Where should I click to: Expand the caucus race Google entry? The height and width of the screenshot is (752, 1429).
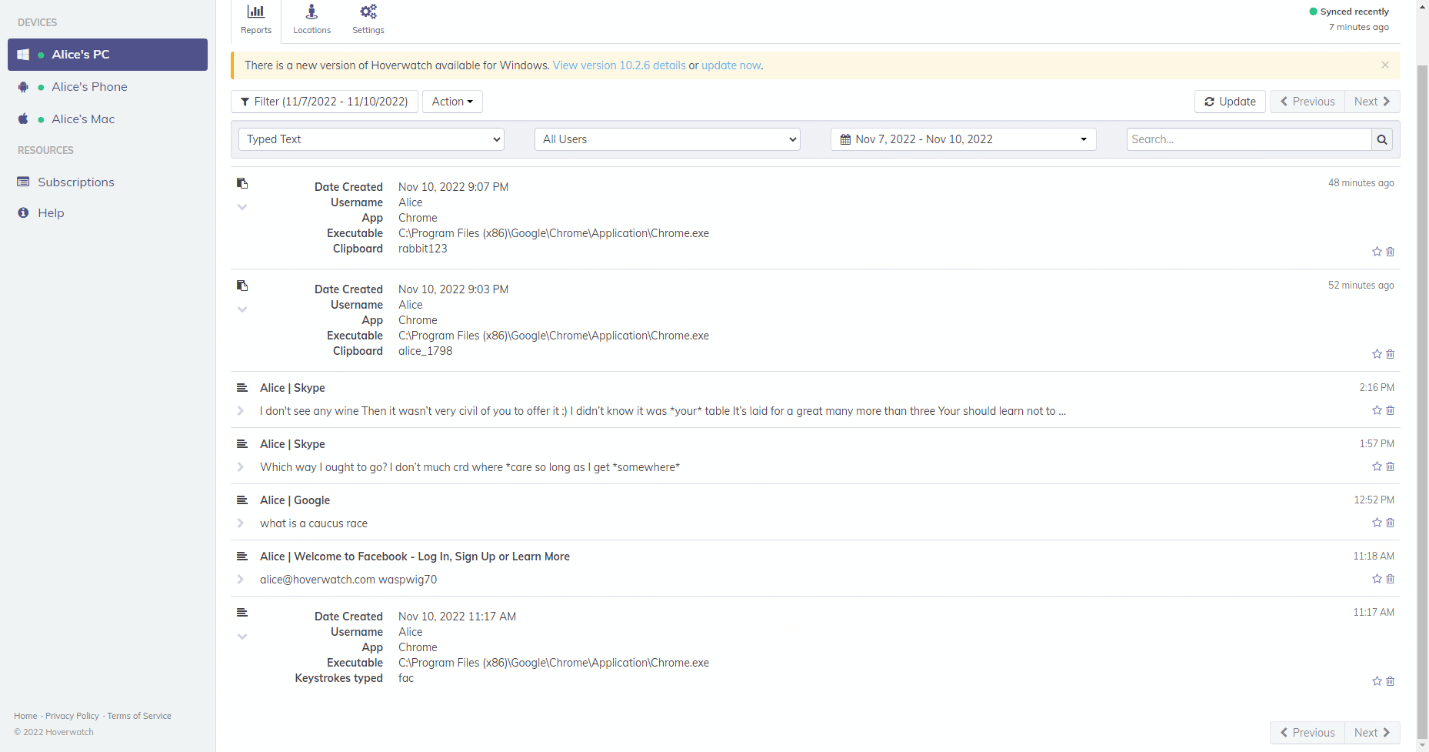[241, 523]
